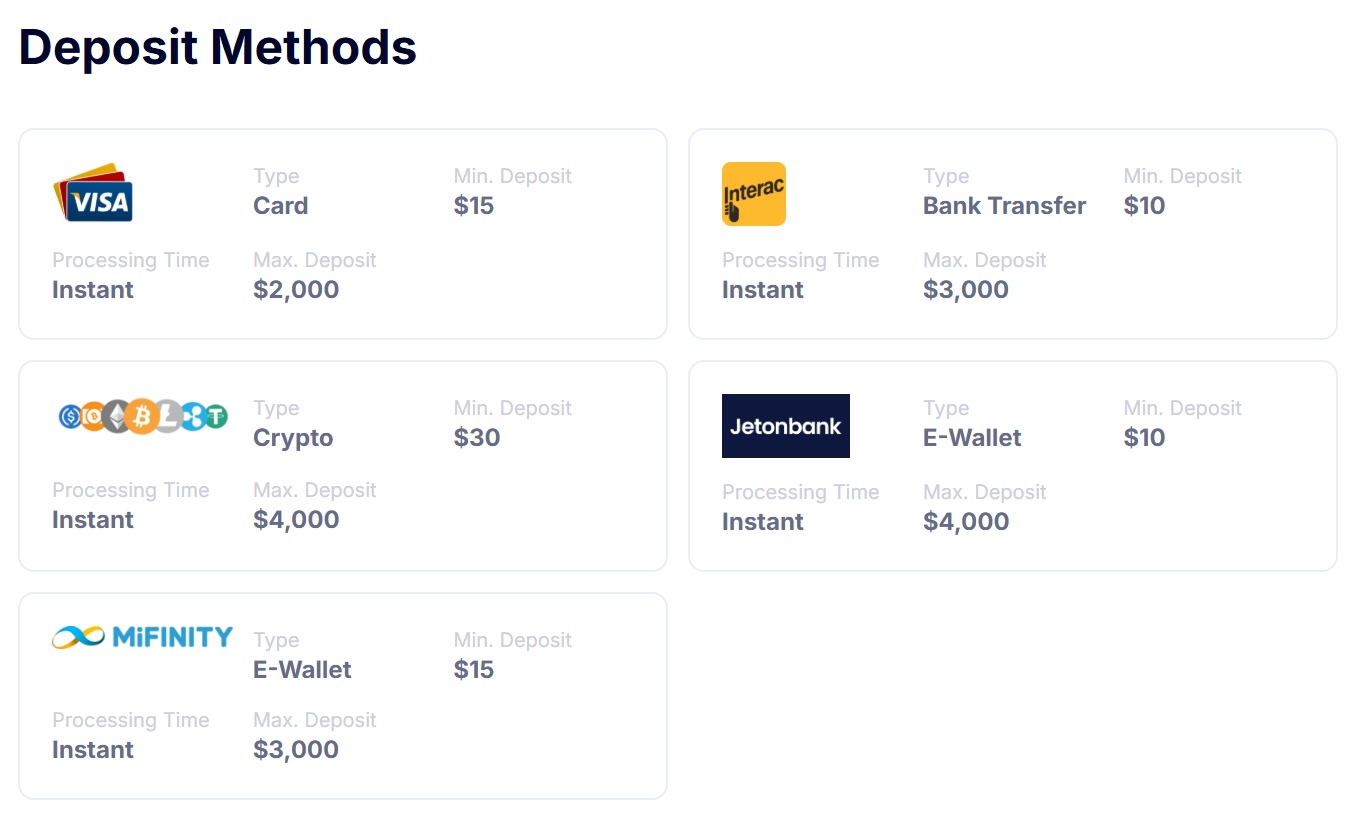1359x826 pixels.
Task: Select the Interac yellow logo
Action: (x=754, y=194)
